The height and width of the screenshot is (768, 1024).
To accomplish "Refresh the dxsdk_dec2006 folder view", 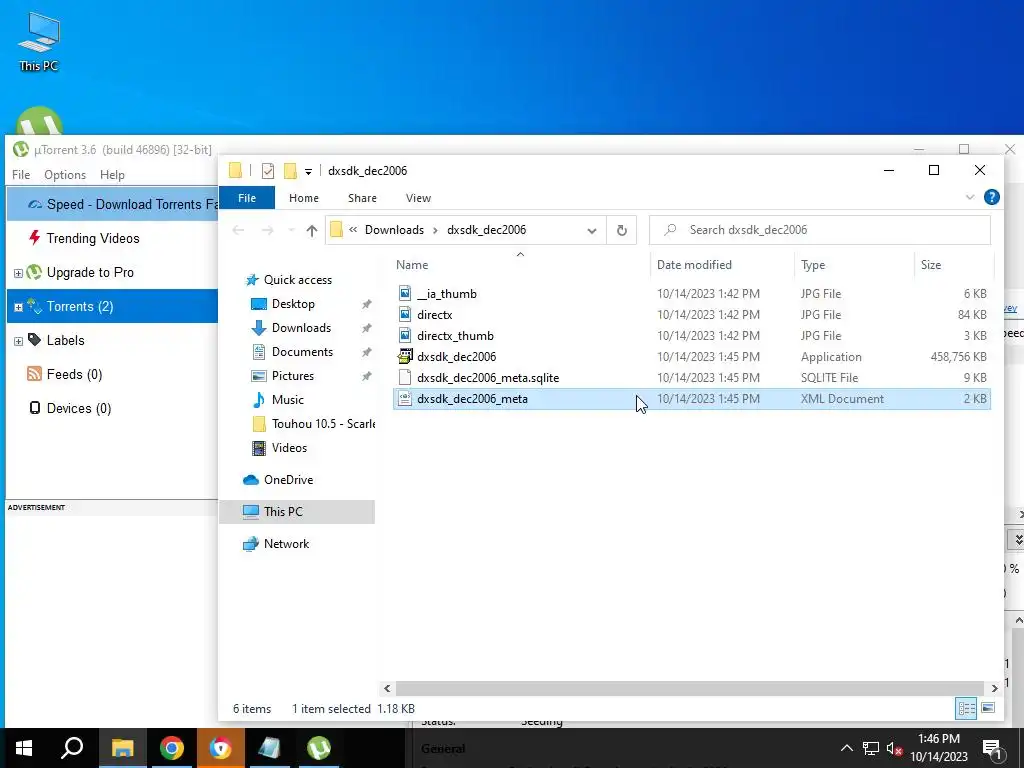I will tap(622, 231).
